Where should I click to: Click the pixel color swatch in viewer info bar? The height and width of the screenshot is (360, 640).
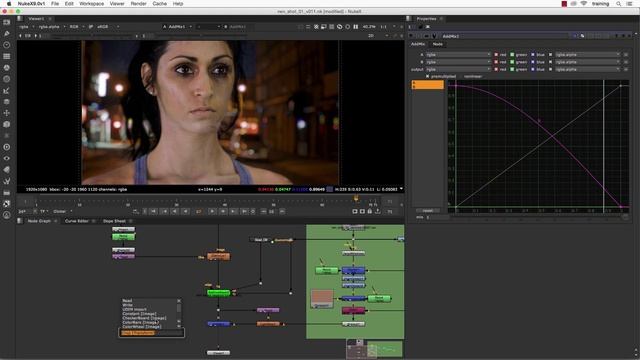329,189
